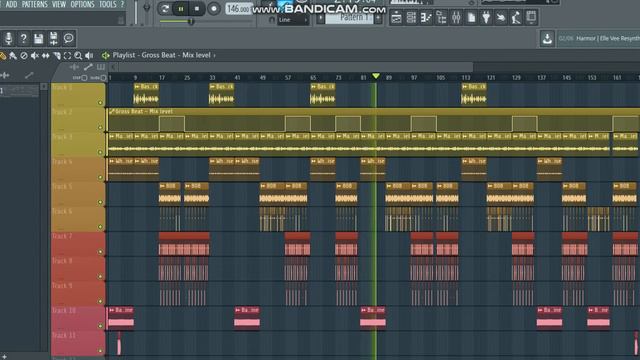The width and height of the screenshot is (640, 360).
Task: Jump to bar 113 on timeline ruler
Action: point(466,78)
